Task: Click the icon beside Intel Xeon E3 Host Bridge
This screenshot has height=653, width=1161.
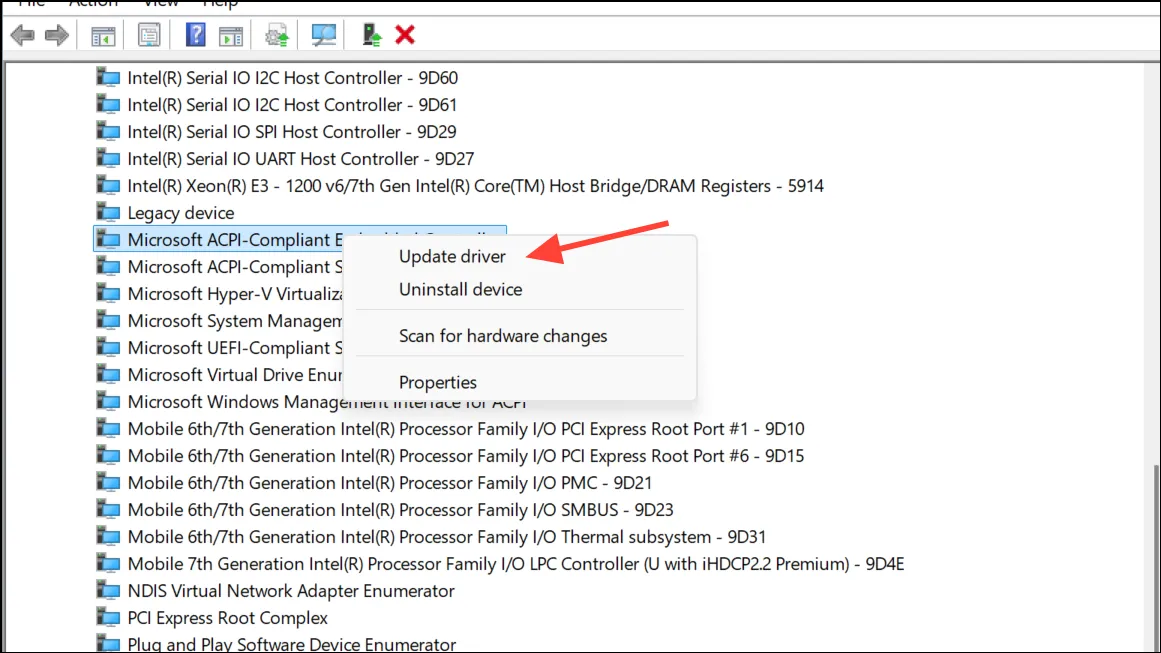Action: tap(108, 186)
